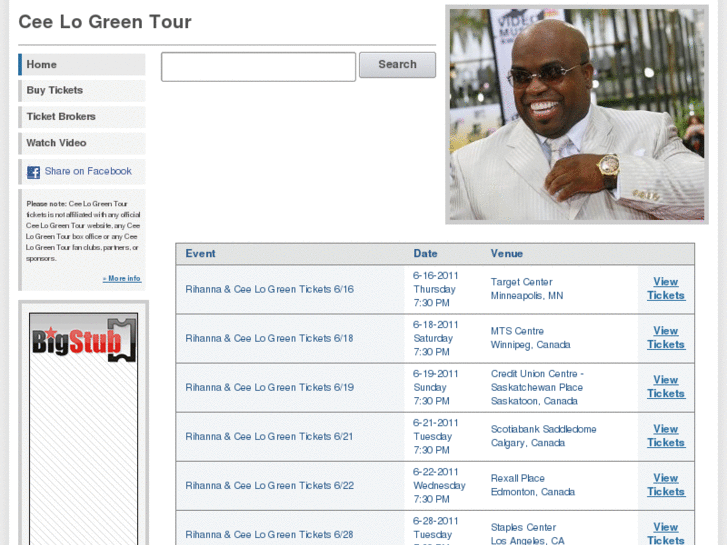
Task: Open Rihanna & Cee Lo Green Tickets 6/22
Action: pyautogui.click(x=269, y=486)
